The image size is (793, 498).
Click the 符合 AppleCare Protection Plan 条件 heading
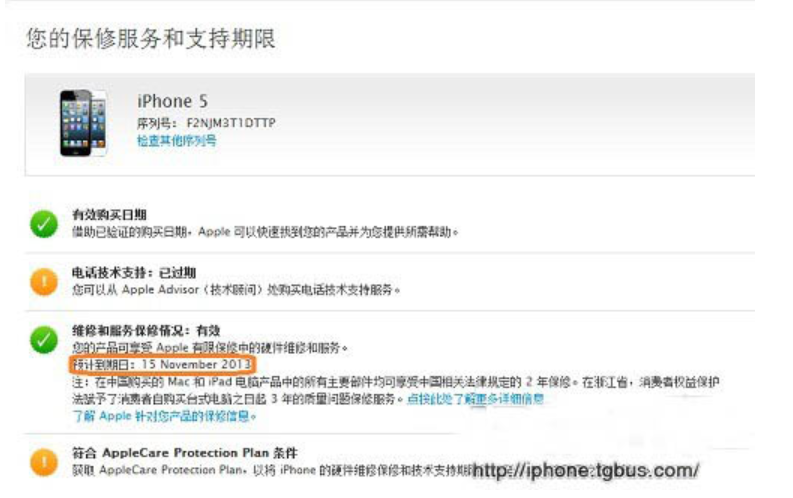pos(185,452)
